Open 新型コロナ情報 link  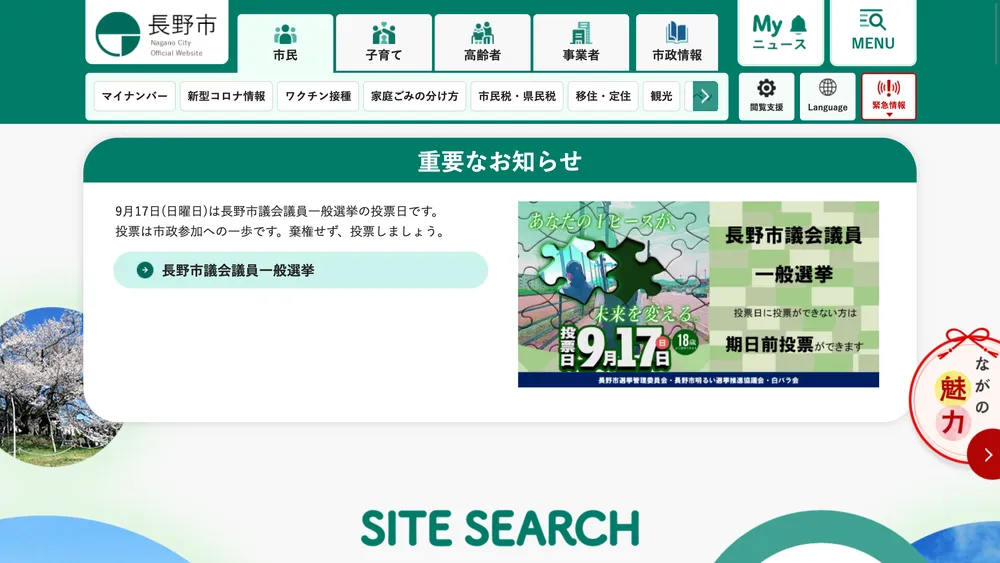point(226,96)
